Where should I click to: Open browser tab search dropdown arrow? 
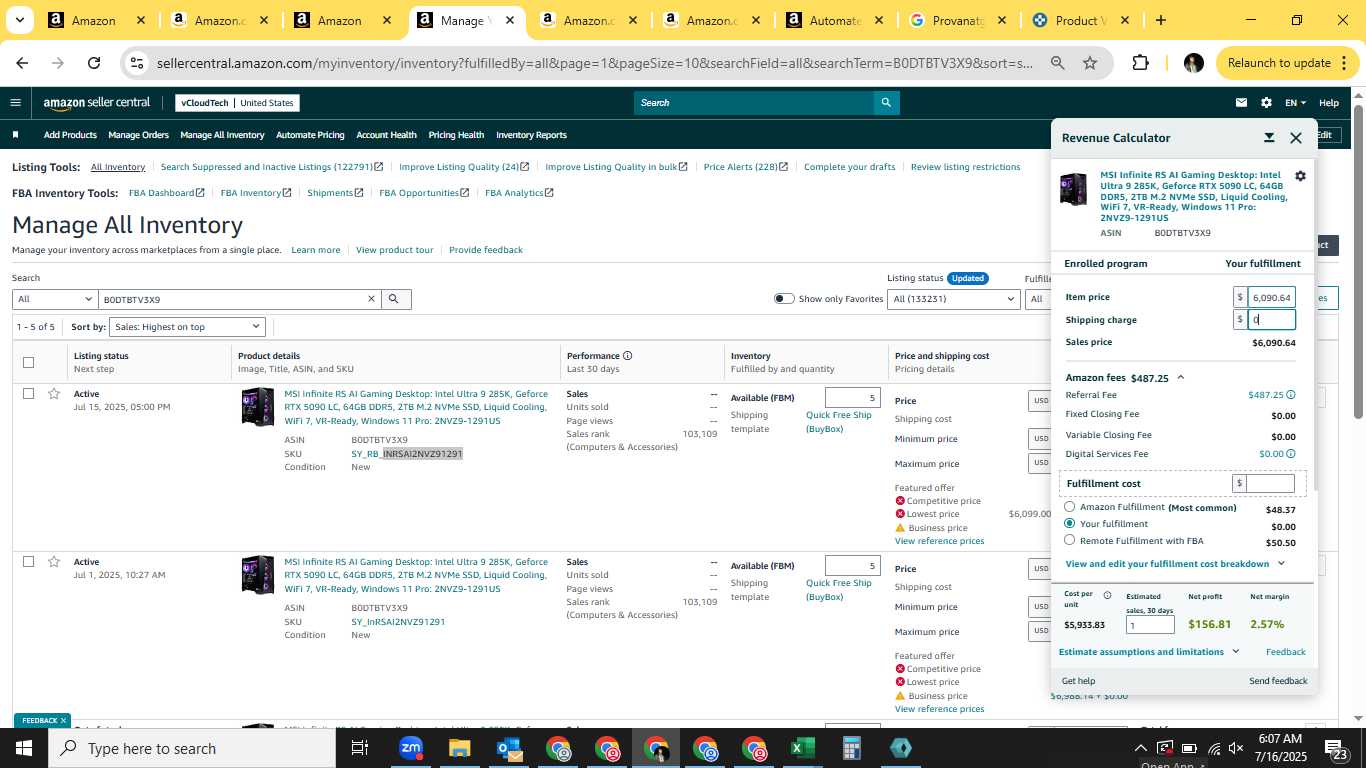[21, 20]
